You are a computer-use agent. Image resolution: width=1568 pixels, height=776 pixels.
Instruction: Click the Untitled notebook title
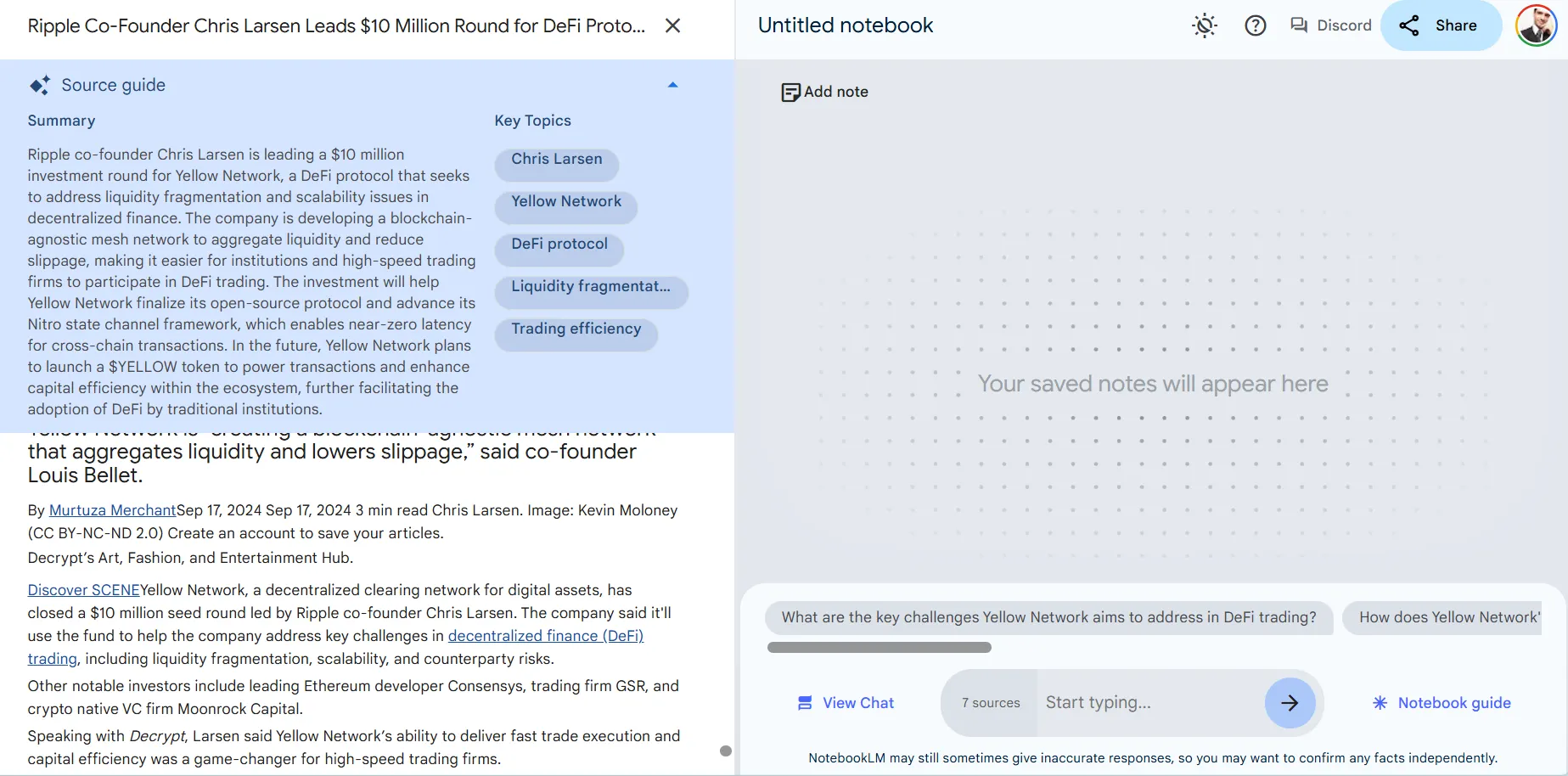[x=845, y=25]
